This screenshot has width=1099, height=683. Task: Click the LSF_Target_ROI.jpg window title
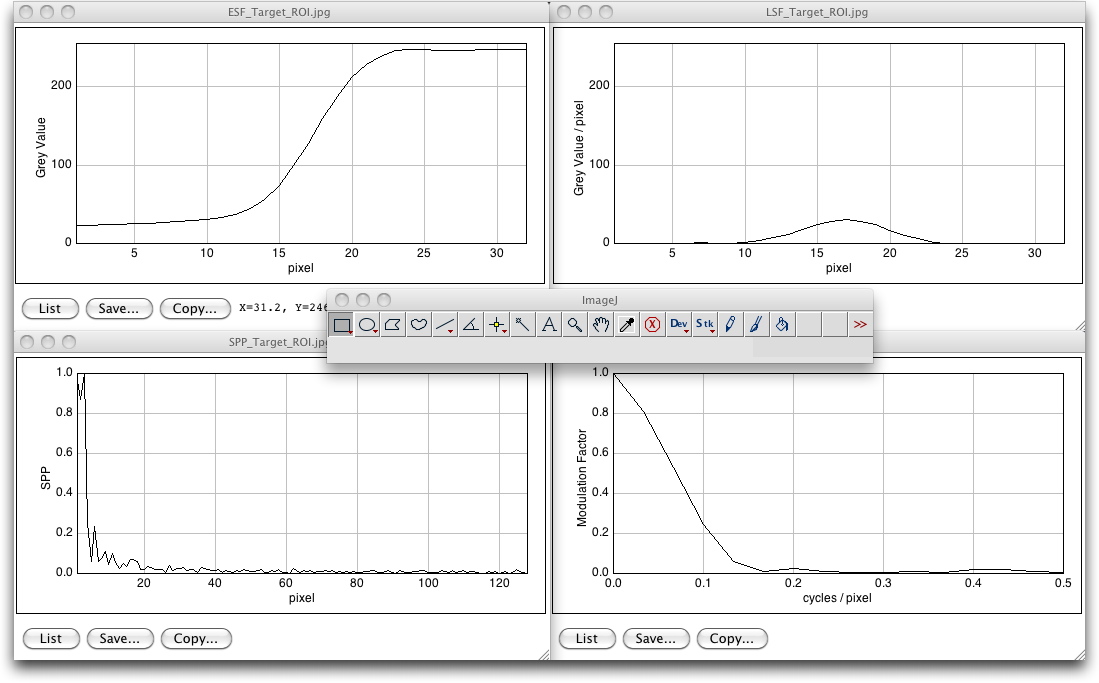pos(817,12)
